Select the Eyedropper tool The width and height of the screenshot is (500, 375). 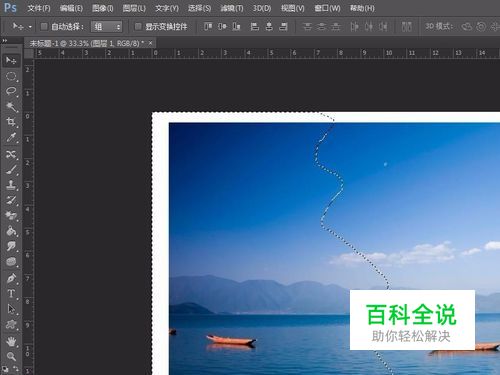point(11,138)
